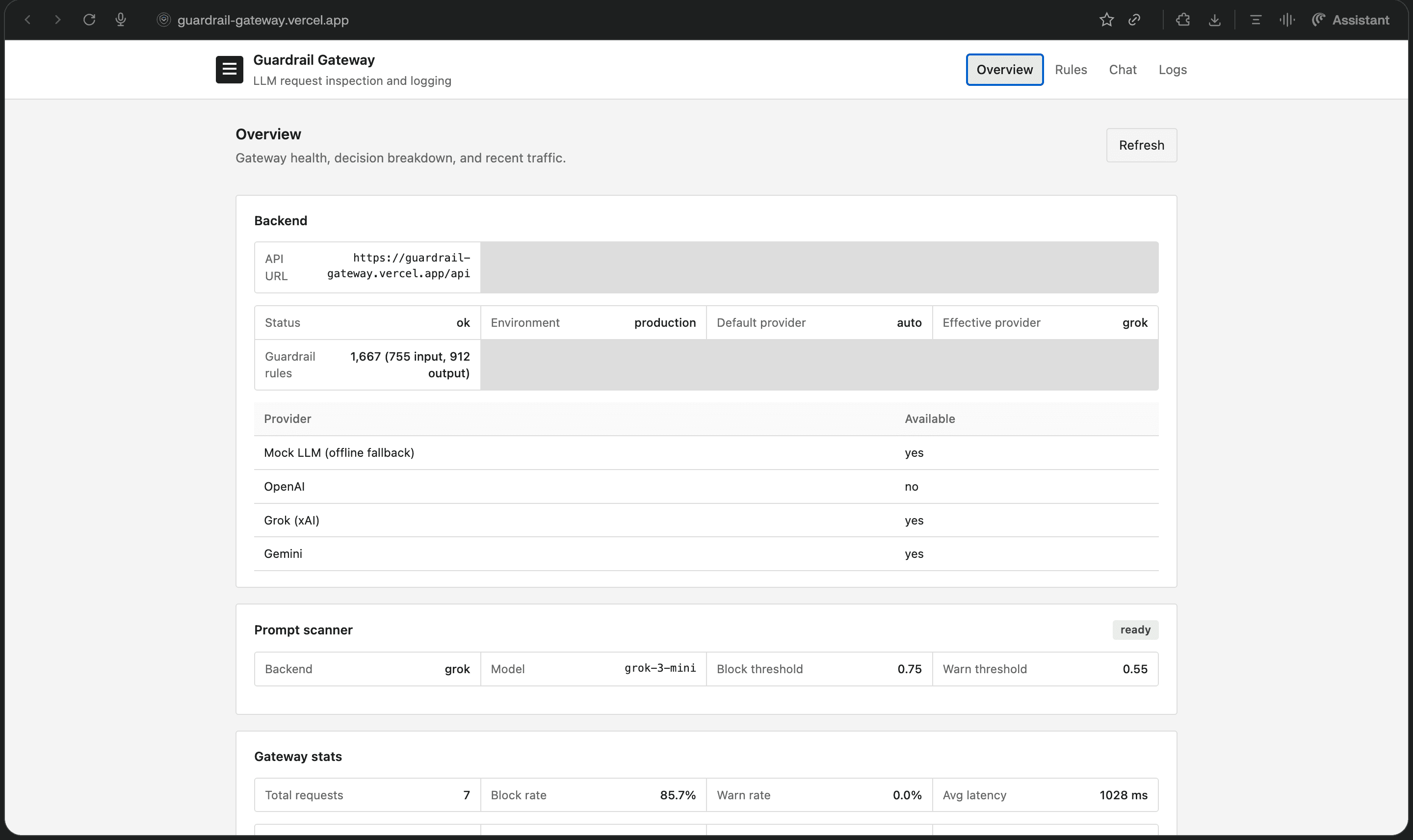This screenshot has width=1413, height=840.
Task: Click the Total requests '7' value
Action: pos(466,795)
